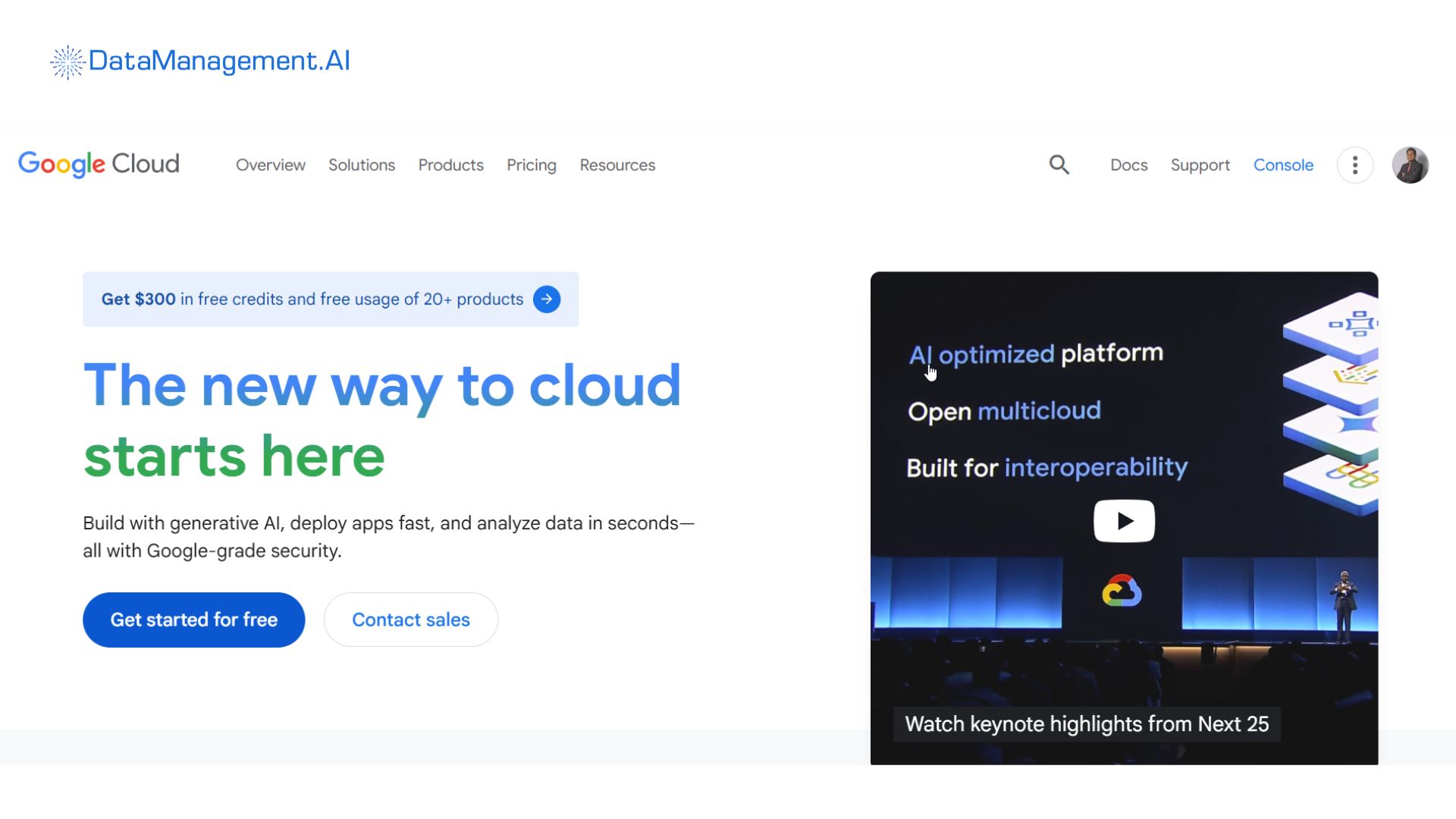This screenshot has width=1456, height=819.
Task: Go to the Console
Action: [x=1283, y=165]
